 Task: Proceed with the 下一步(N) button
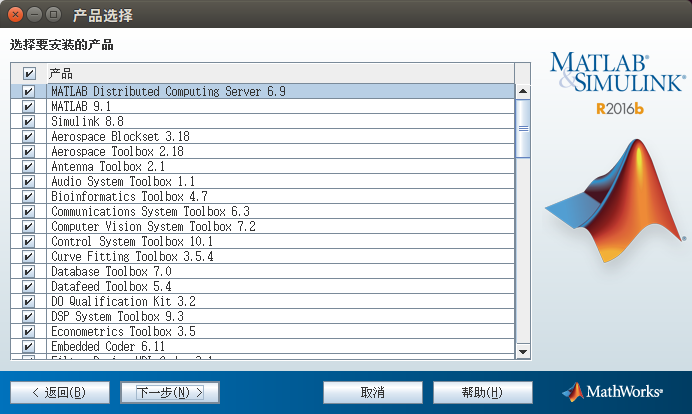tap(170, 392)
